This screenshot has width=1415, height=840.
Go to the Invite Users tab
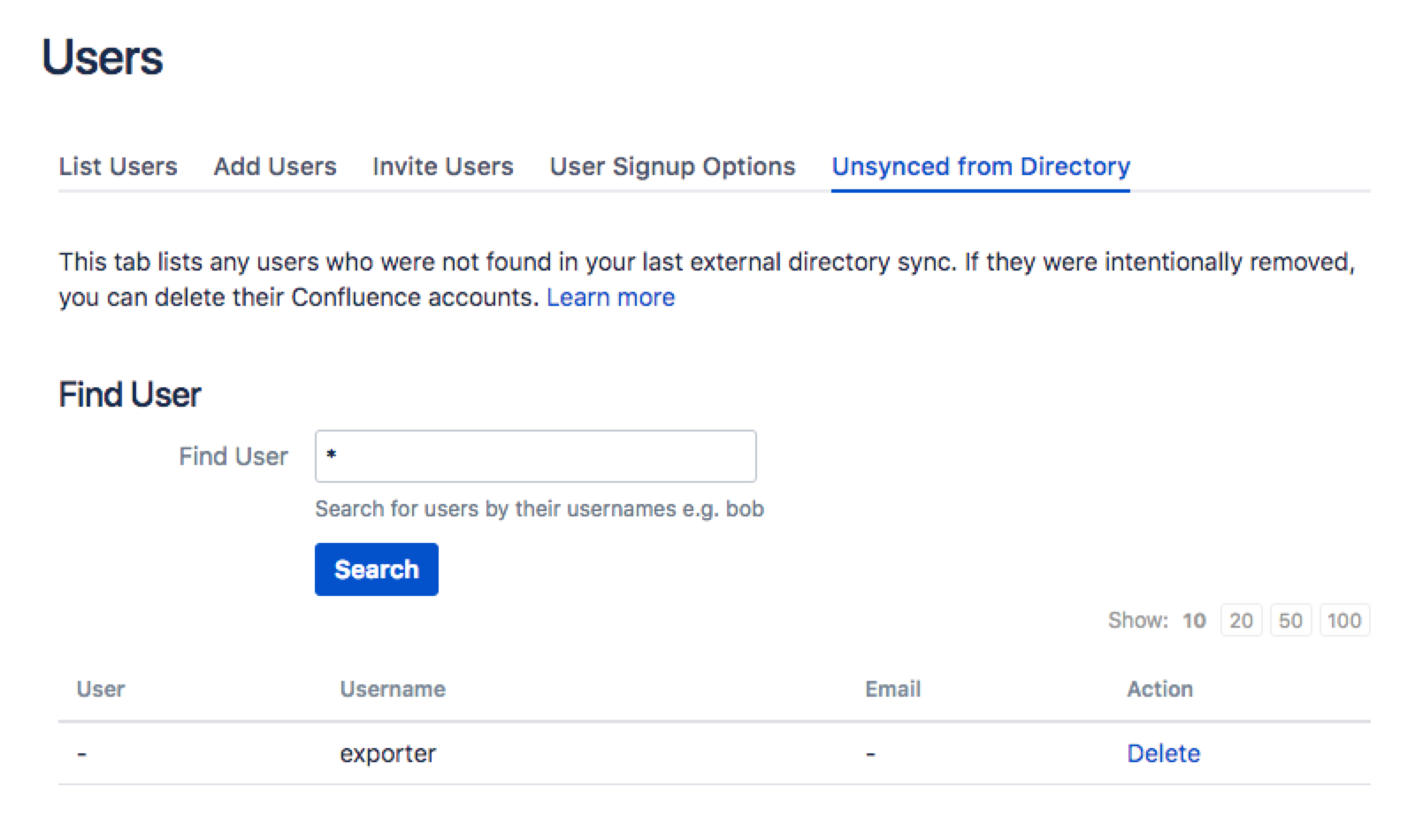click(442, 166)
